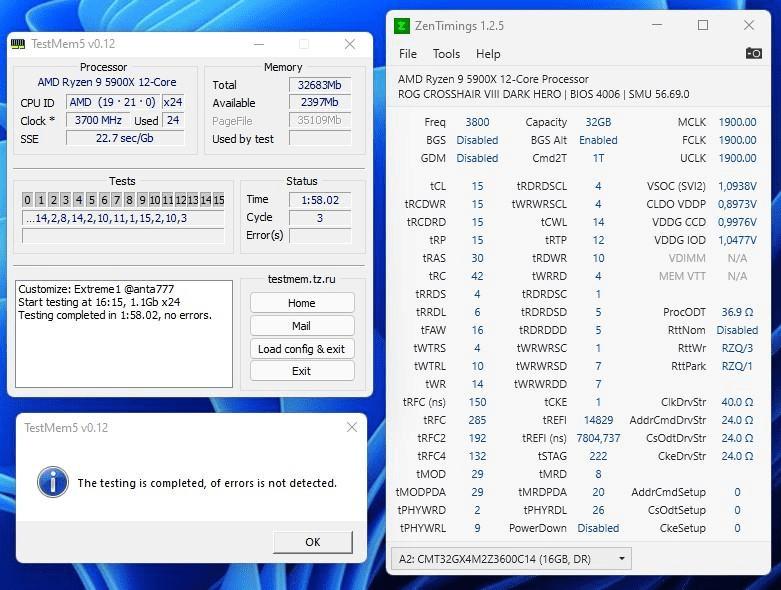The height and width of the screenshot is (590, 781).
Task: Minimize the ZenTimings window
Action: coord(657,25)
